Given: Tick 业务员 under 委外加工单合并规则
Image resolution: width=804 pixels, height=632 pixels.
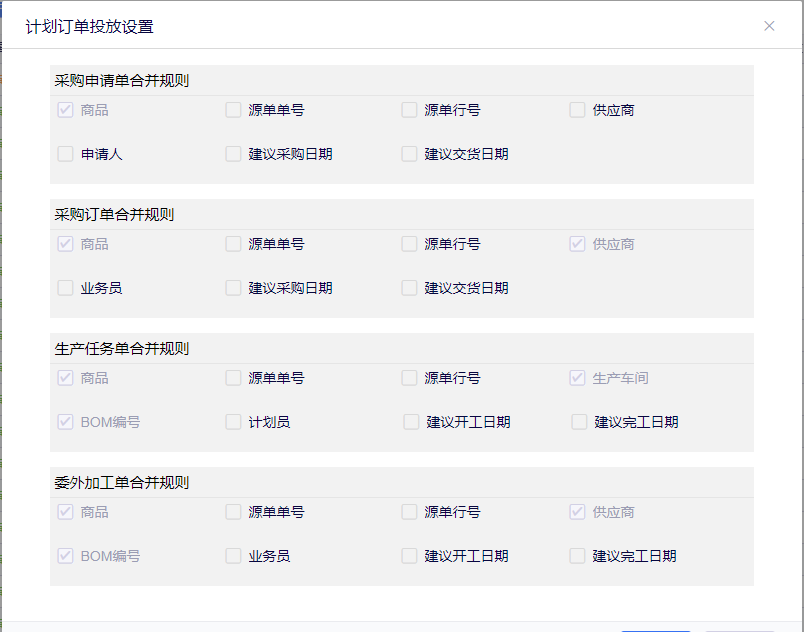Looking at the screenshot, I should coord(233,556).
